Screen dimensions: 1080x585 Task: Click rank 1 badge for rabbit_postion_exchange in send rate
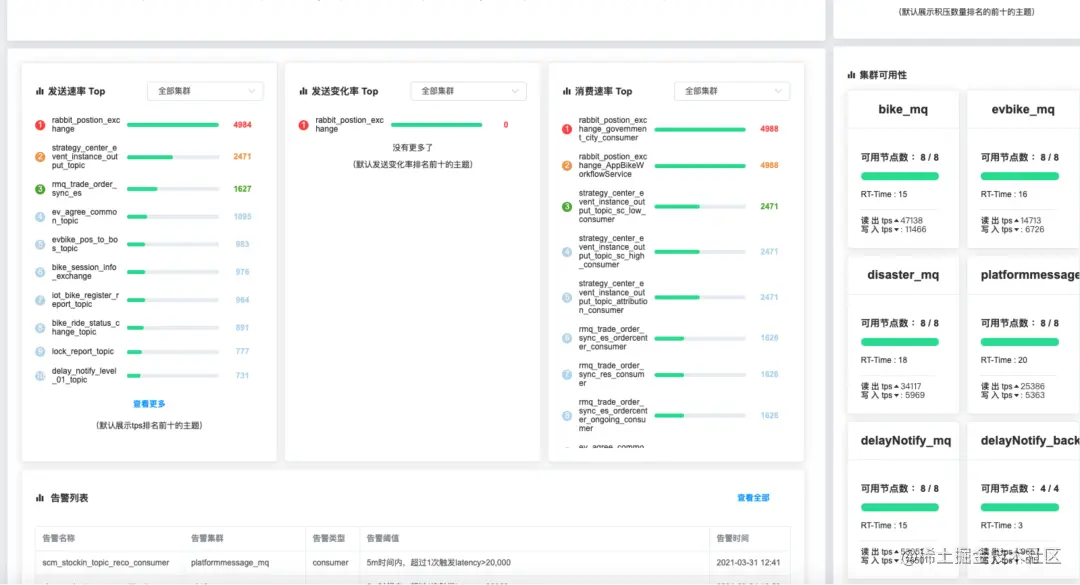coord(40,125)
